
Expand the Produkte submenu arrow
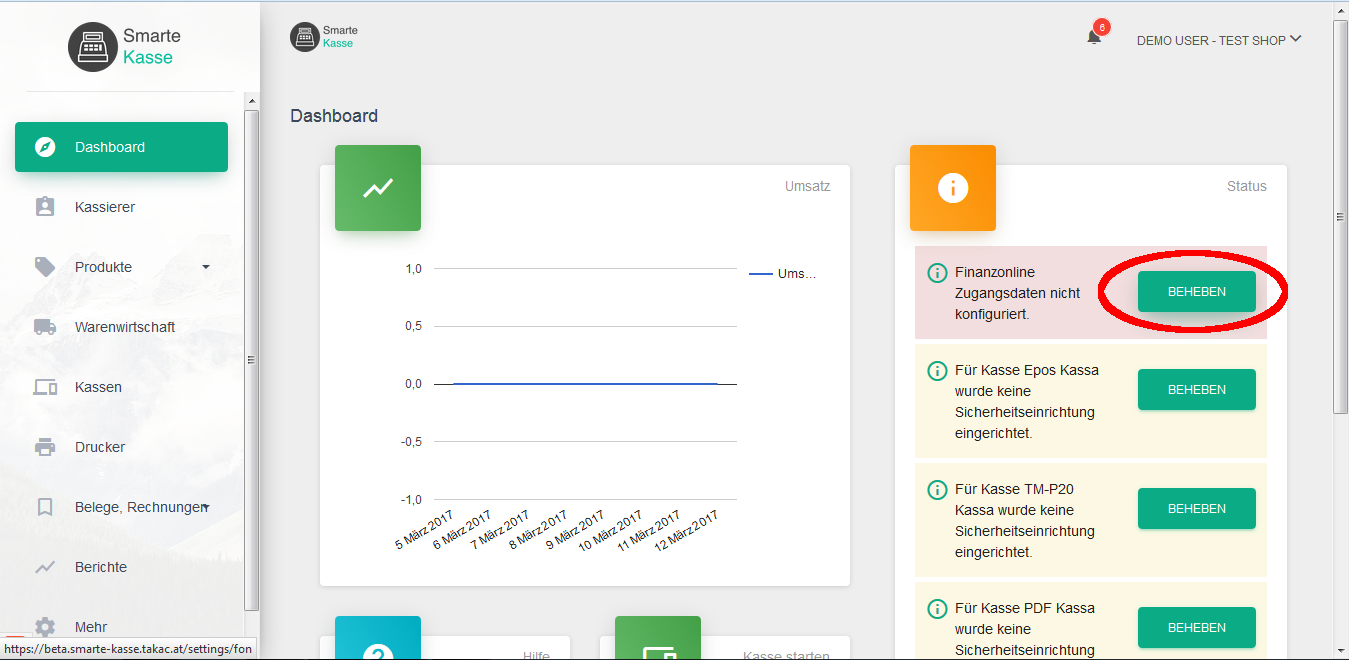click(206, 267)
